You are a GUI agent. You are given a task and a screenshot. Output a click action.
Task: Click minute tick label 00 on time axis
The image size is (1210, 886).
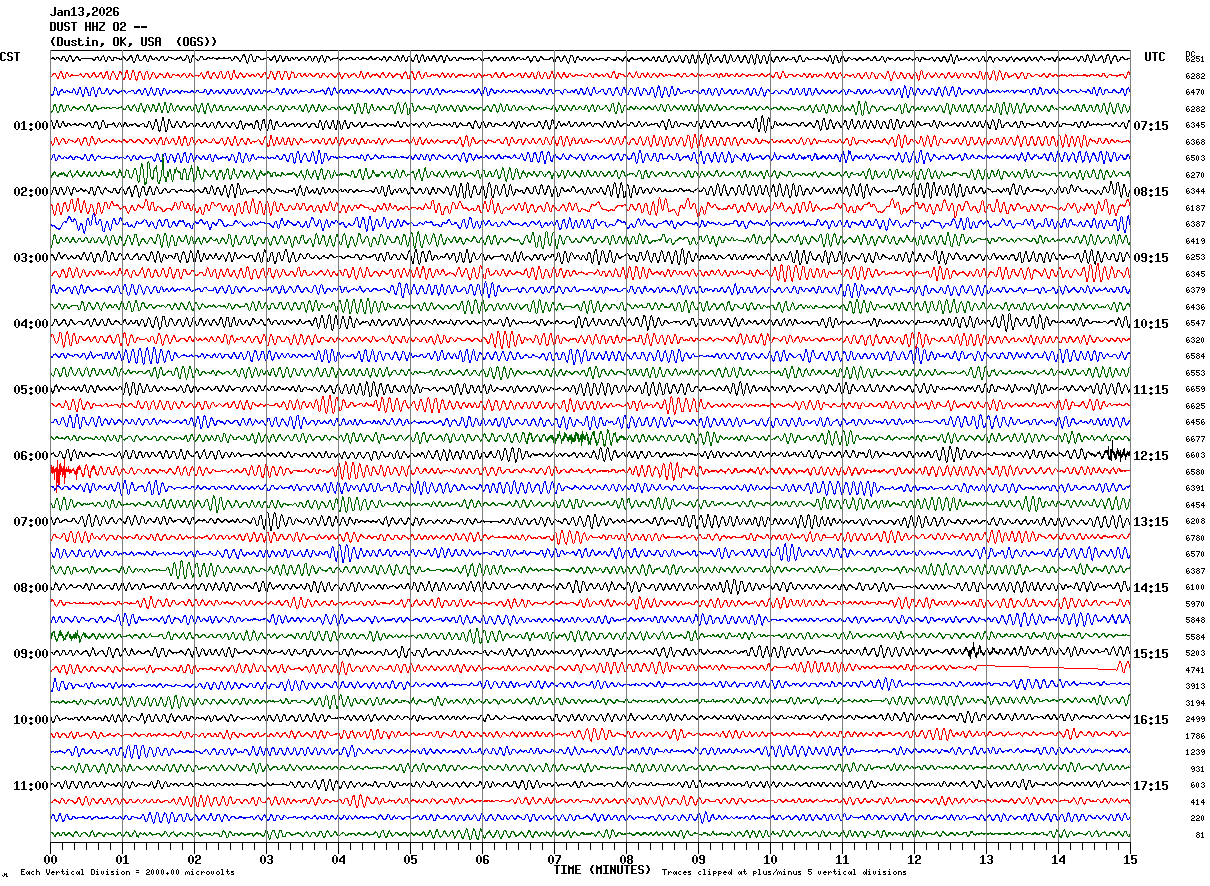pyautogui.click(x=50, y=859)
